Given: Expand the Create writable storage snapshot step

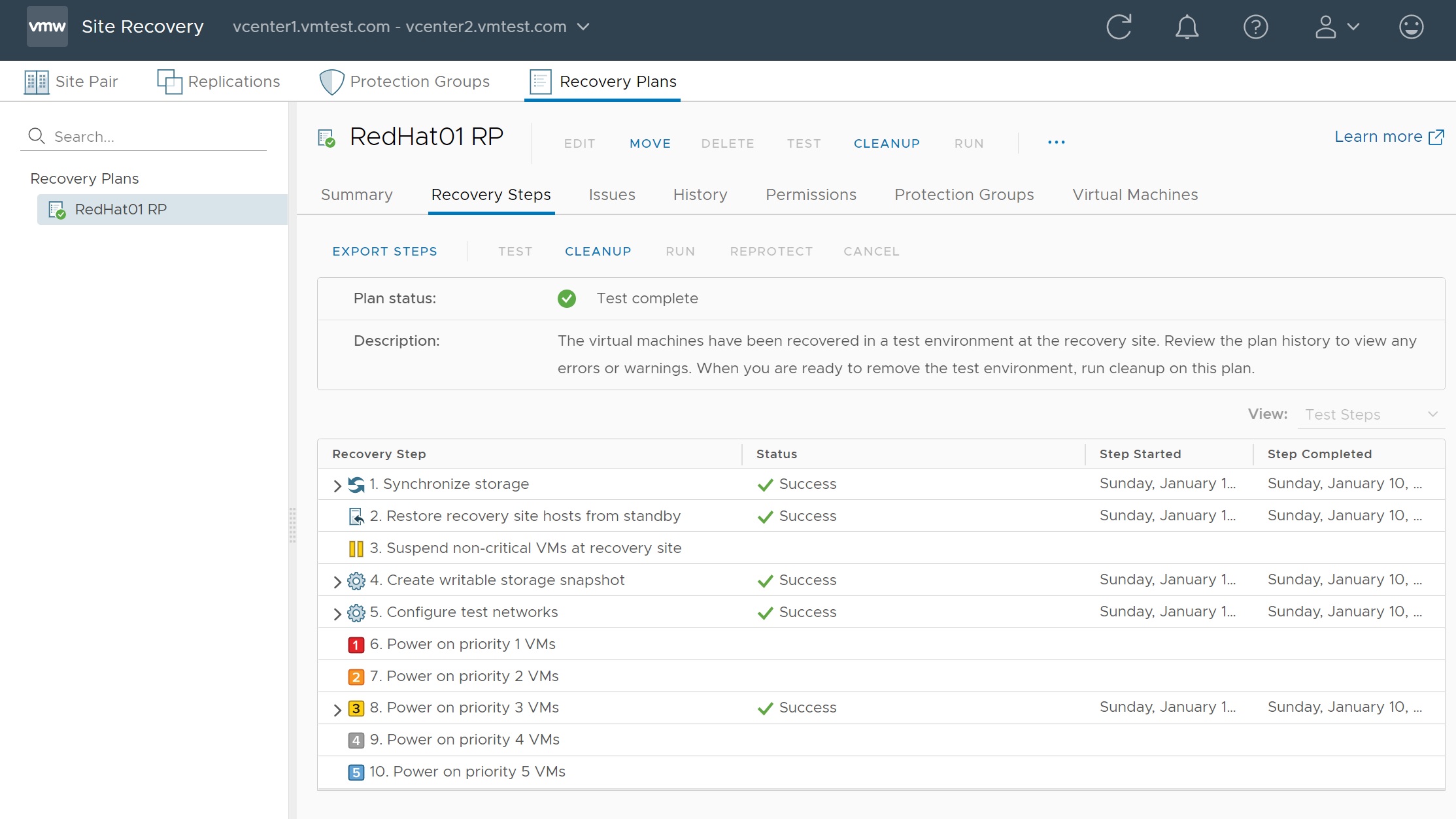Looking at the screenshot, I should click(337, 581).
